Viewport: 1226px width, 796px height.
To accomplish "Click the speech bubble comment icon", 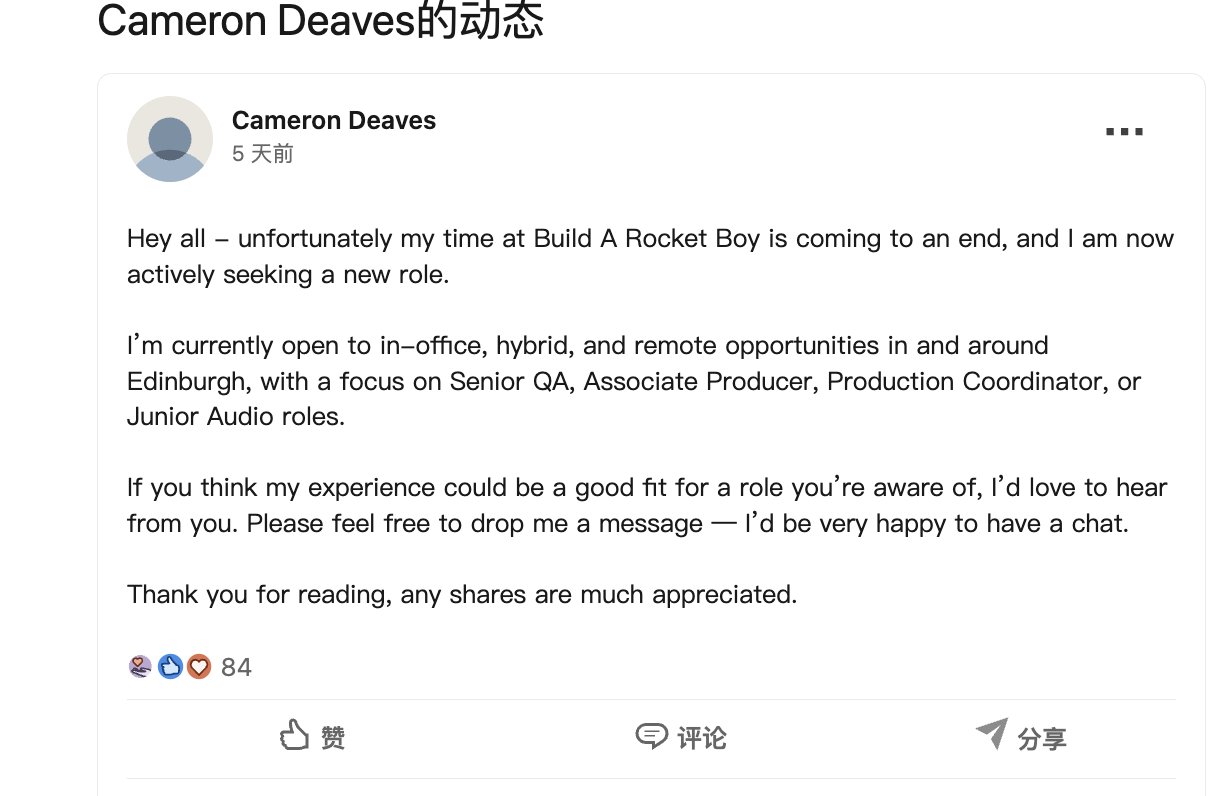I will [651, 737].
